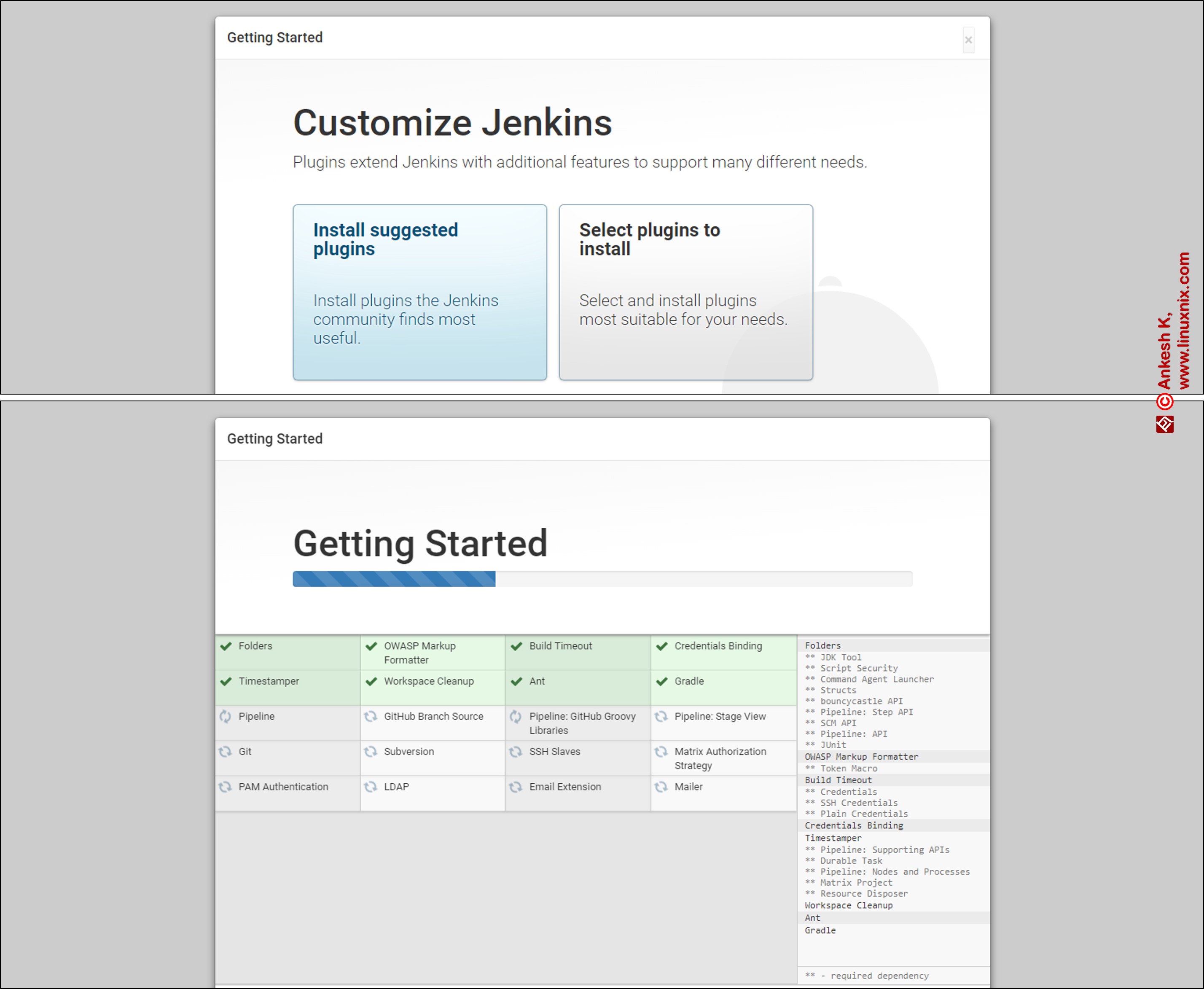Viewport: 1204px width, 989px height.
Task: Close the Customize Jenkins dialog
Action: 968,40
